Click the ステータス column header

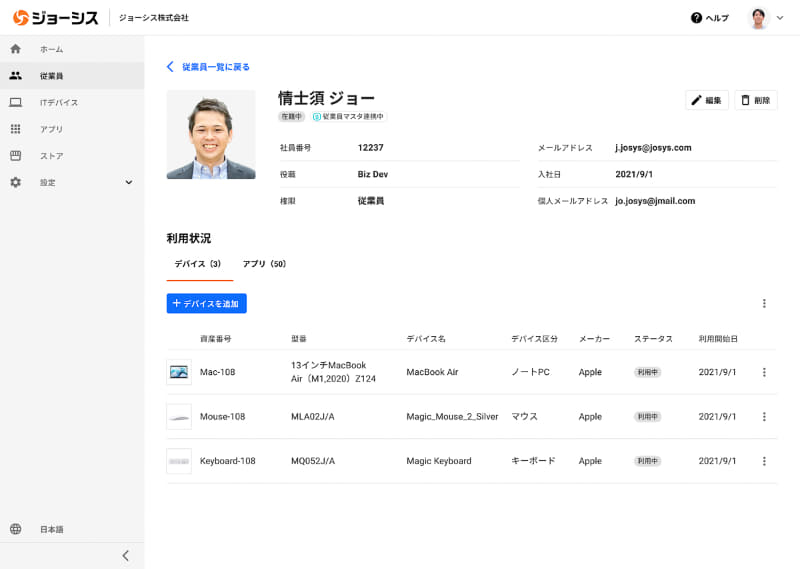click(653, 338)
